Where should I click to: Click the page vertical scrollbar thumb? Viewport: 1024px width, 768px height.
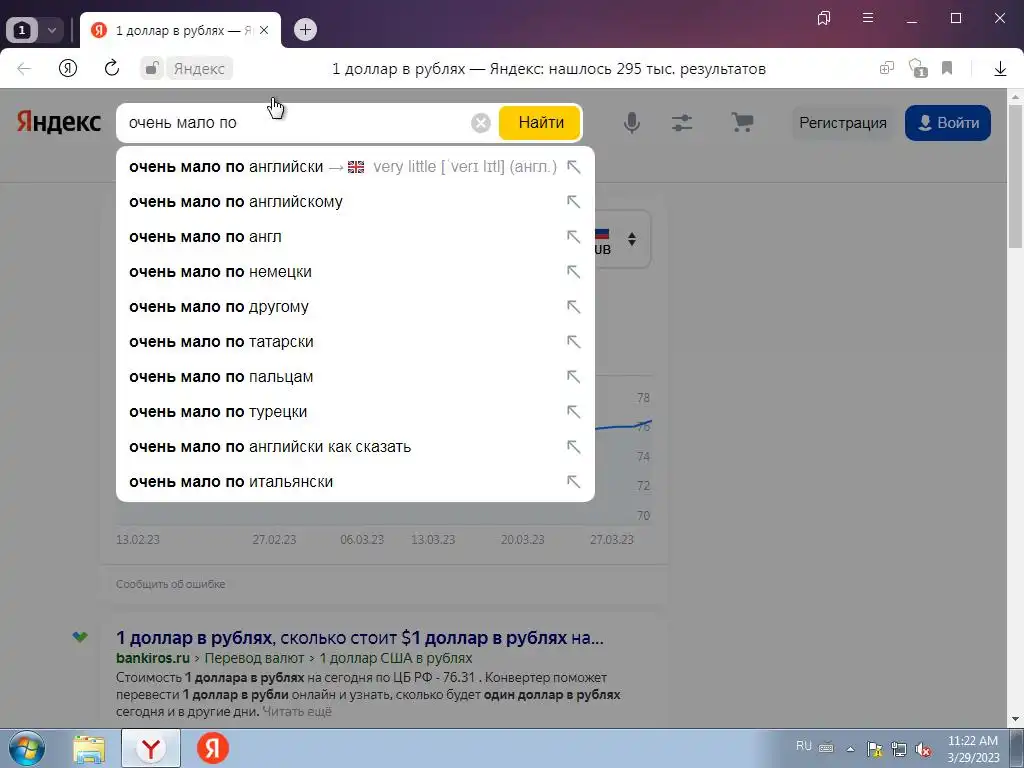click(1015, 176)
